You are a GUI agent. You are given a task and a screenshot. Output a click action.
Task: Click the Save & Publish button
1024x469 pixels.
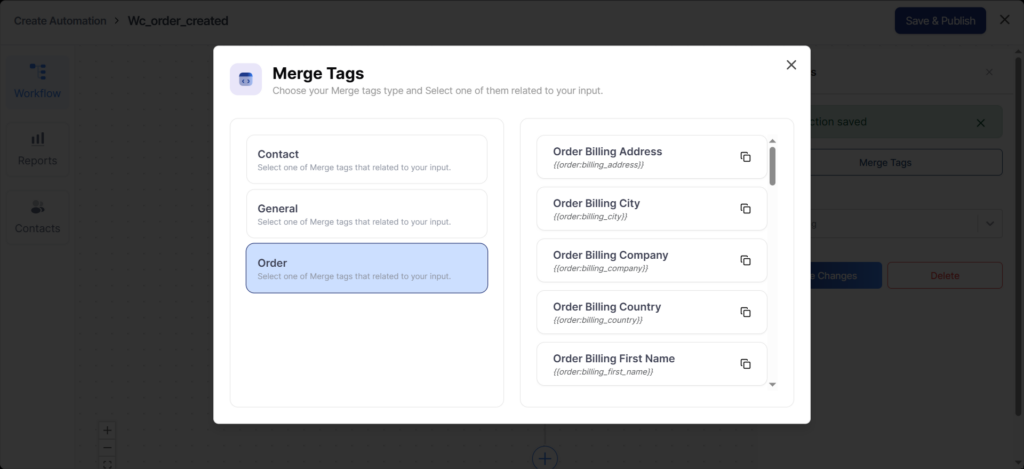pos(939,20)
